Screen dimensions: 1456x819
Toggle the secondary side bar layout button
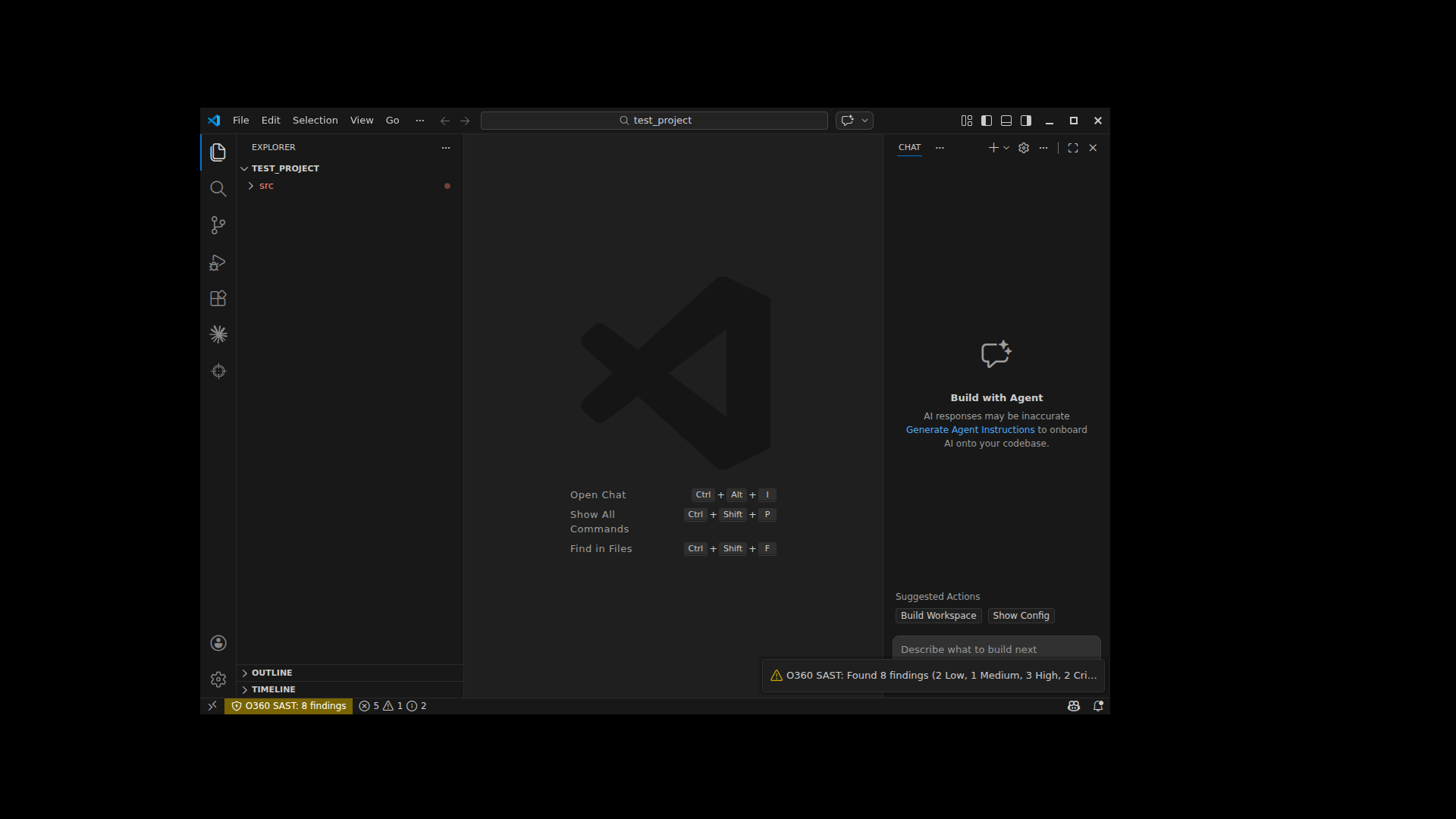click(1025, 121)
